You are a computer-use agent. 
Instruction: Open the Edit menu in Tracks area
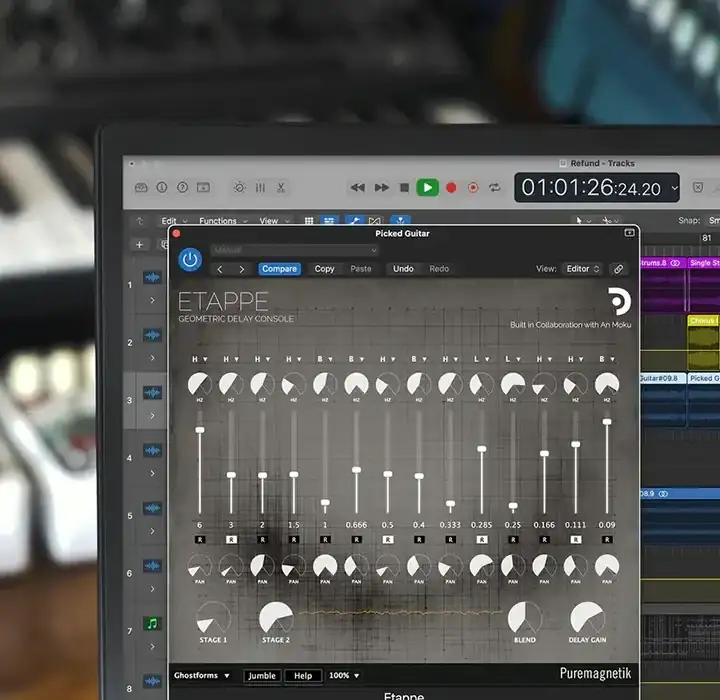pyautogui.click(x=174, y=221)
